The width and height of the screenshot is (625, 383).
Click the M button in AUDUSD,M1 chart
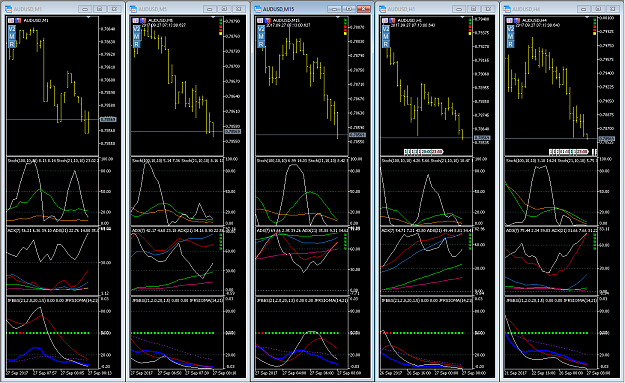click(x=12, y=37)
